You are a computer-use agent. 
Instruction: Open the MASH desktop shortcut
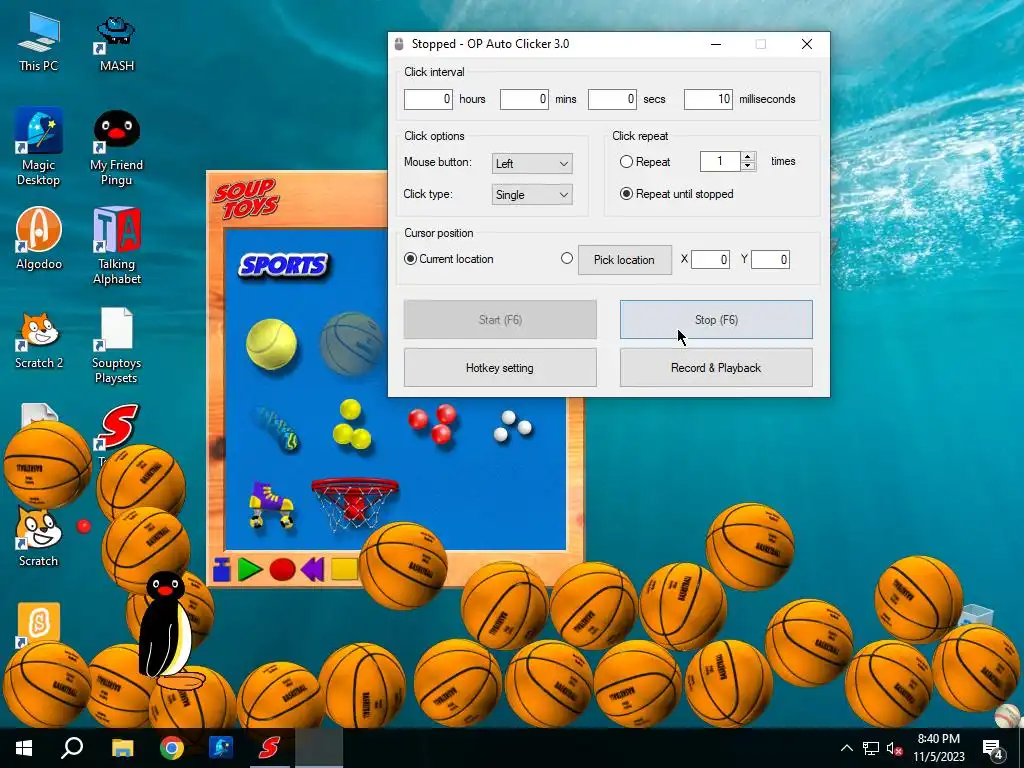tap(116, 44)
